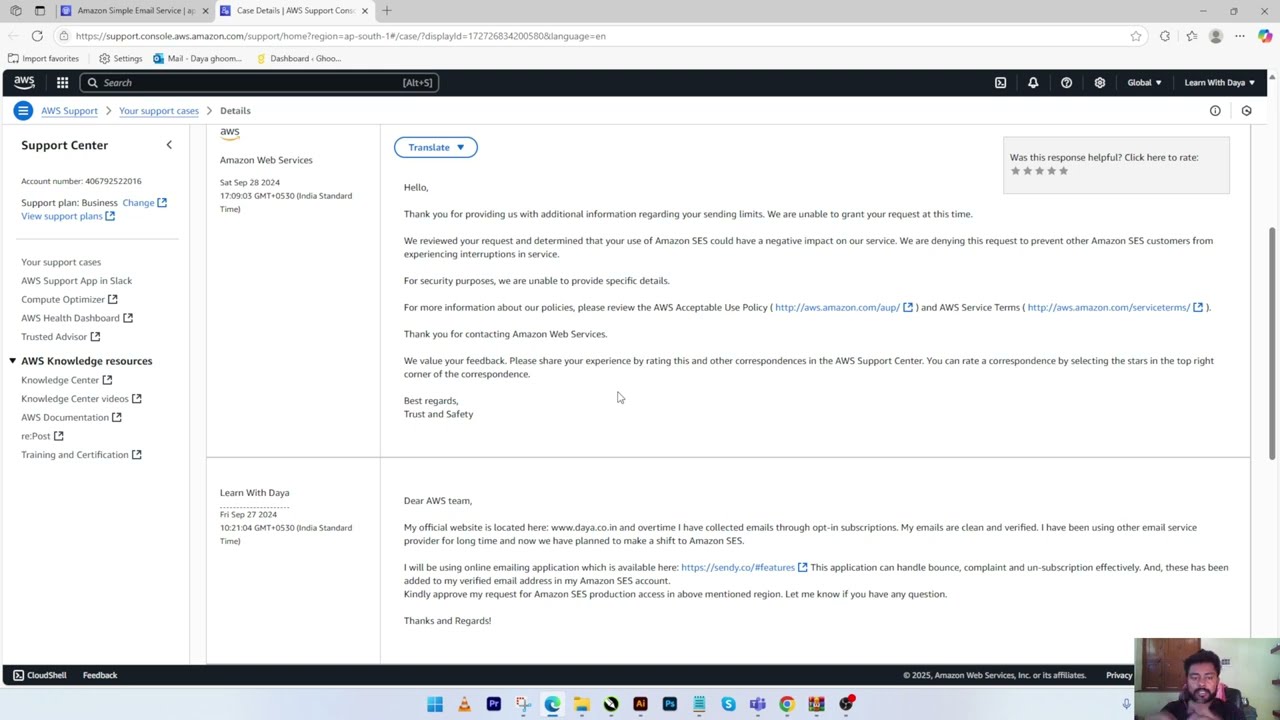The width and height of the screenshot is (1280, 720).
Task: Collapse the Support Center sidebar
Action: click(x=169, y=145)
